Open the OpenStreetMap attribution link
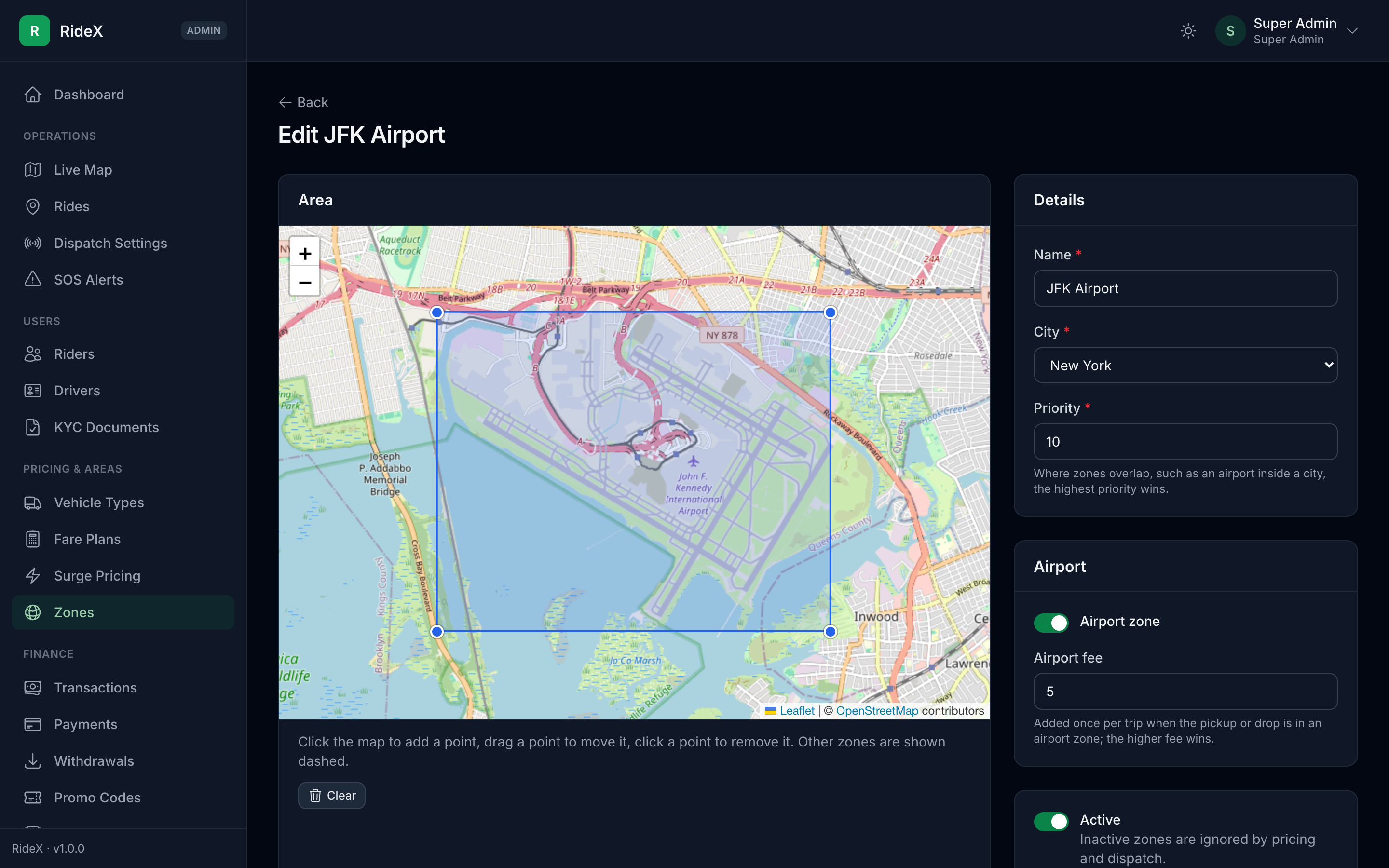 coord(877,711)
